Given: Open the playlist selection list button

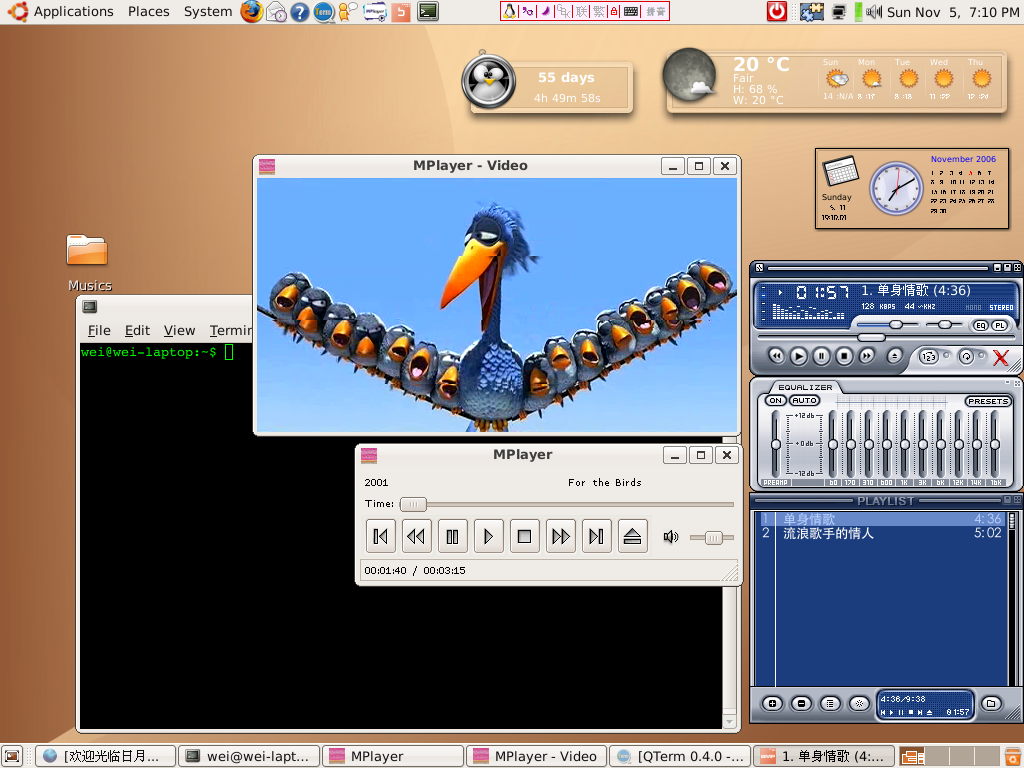Looking at the screenshot, I should click(830, 703).
